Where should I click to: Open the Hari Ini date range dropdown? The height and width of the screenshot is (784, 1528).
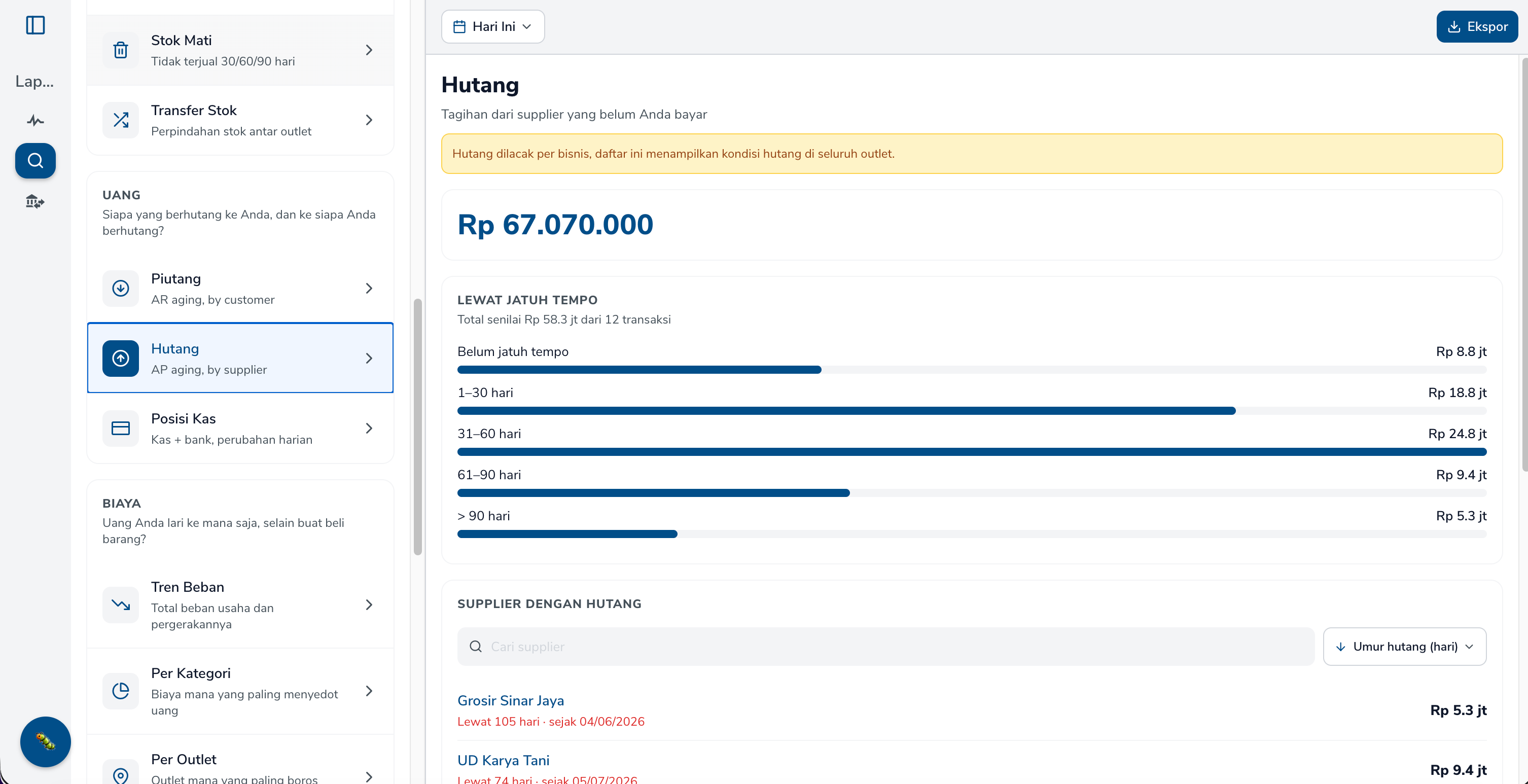[493, 27]
